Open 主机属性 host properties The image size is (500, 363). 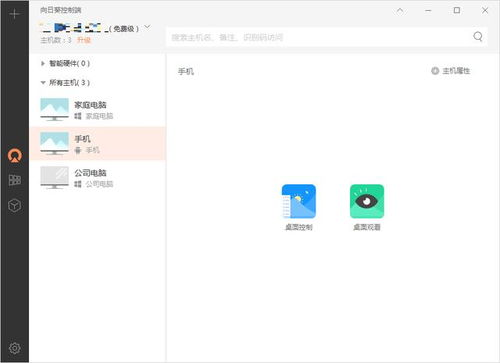pyautogui.click(x=451, y=71)
